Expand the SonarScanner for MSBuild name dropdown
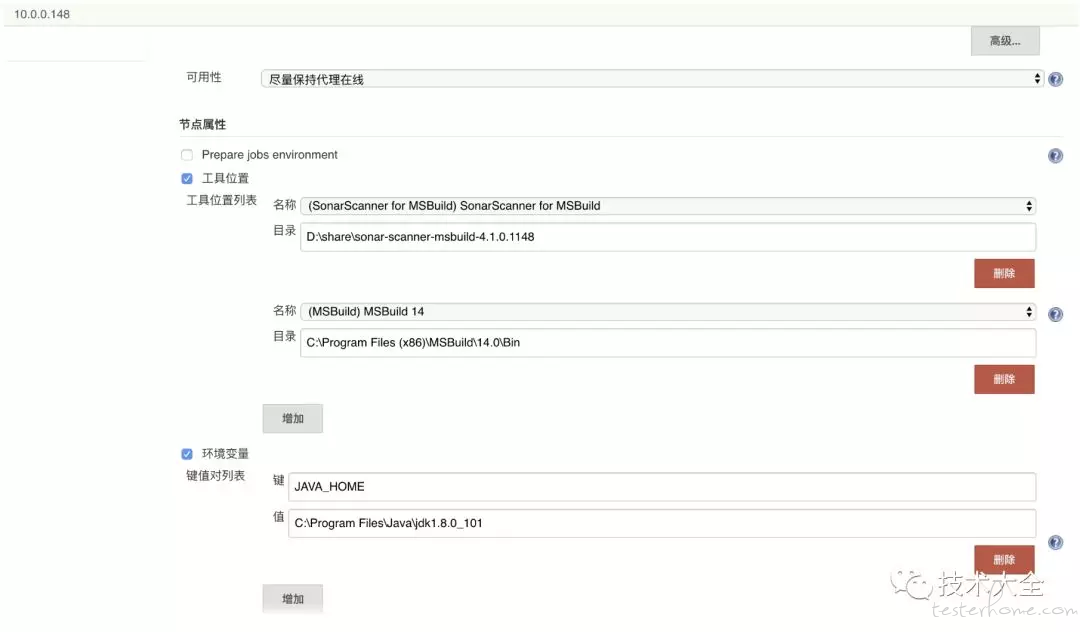Viewport: 1080px width, 632px height. (x=667, y=206)
